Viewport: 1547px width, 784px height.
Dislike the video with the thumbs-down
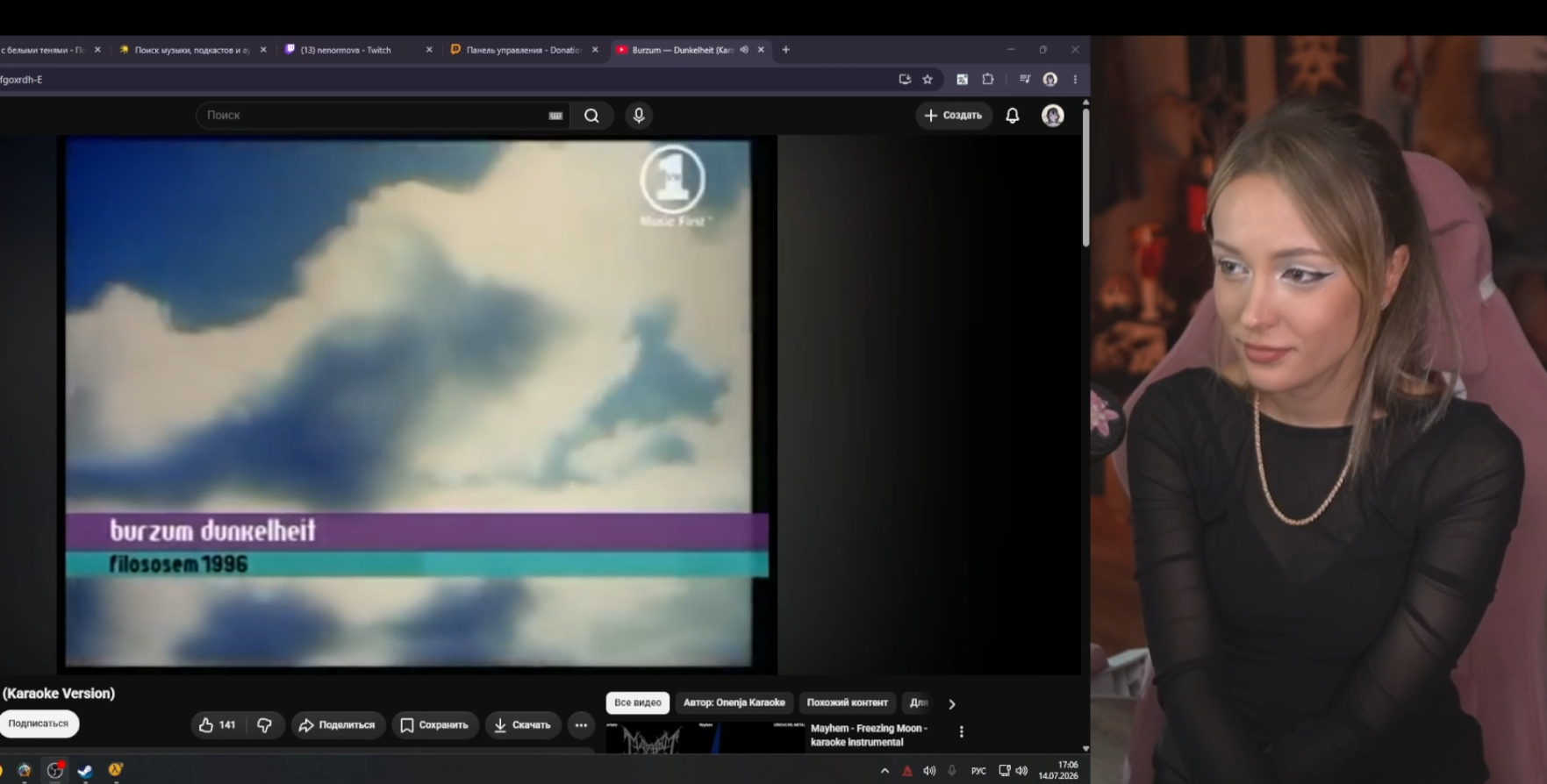(264, 725)
